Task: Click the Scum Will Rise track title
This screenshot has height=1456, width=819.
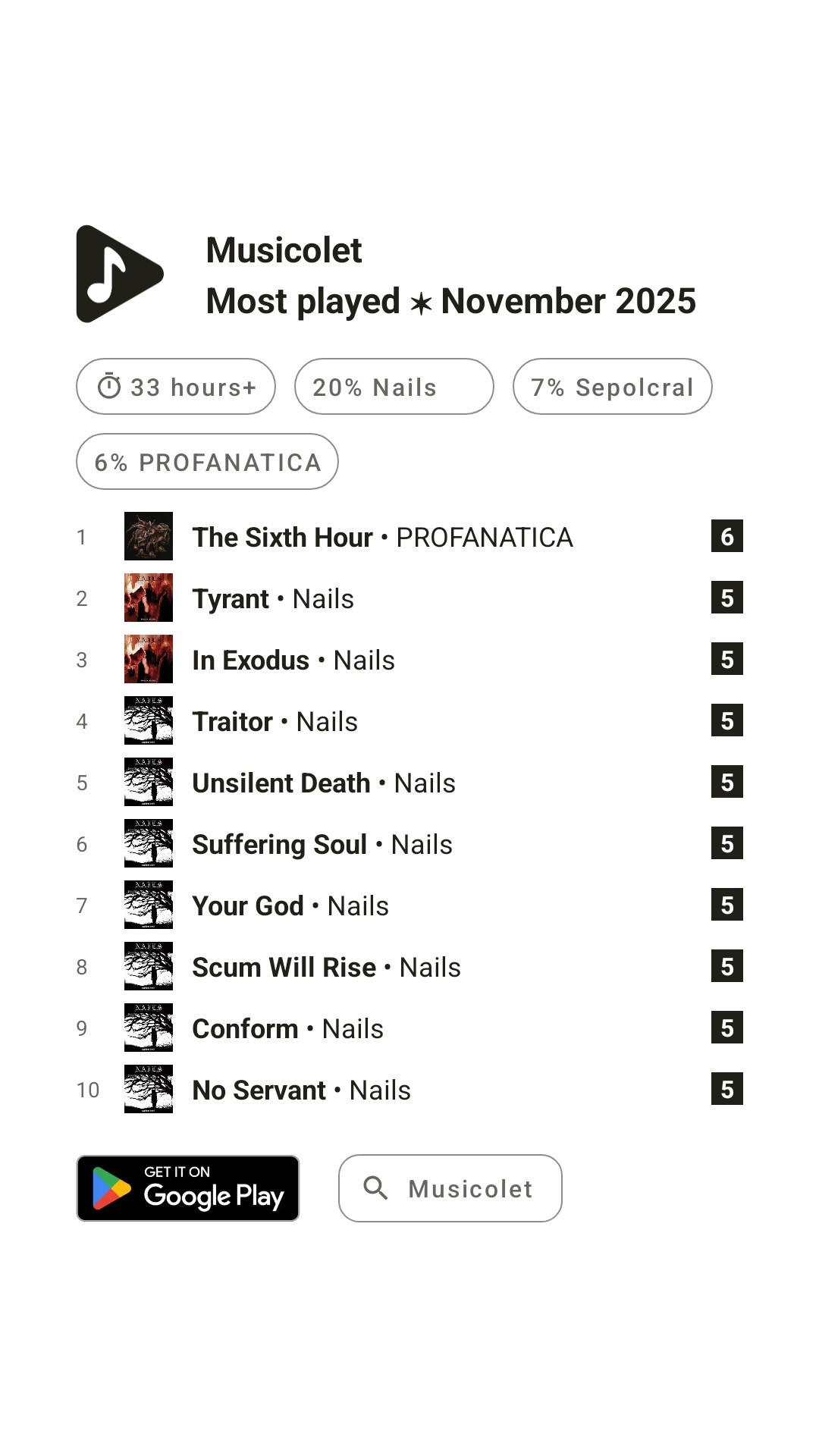Action: tap(284, 967)
